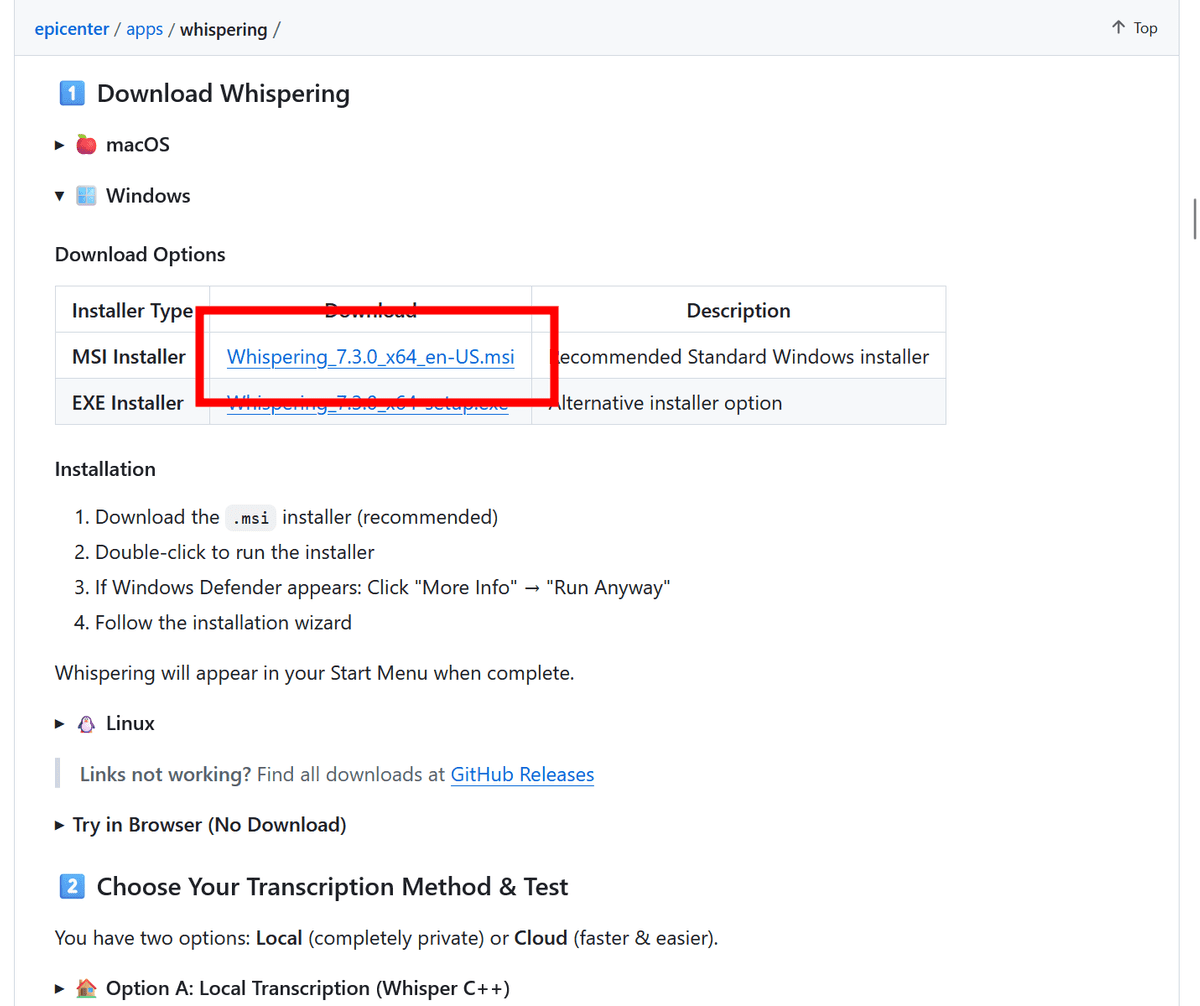Click the red apple icon beside macOS
This screenshot has height=1006, width=1200.
tap(87, 145)
